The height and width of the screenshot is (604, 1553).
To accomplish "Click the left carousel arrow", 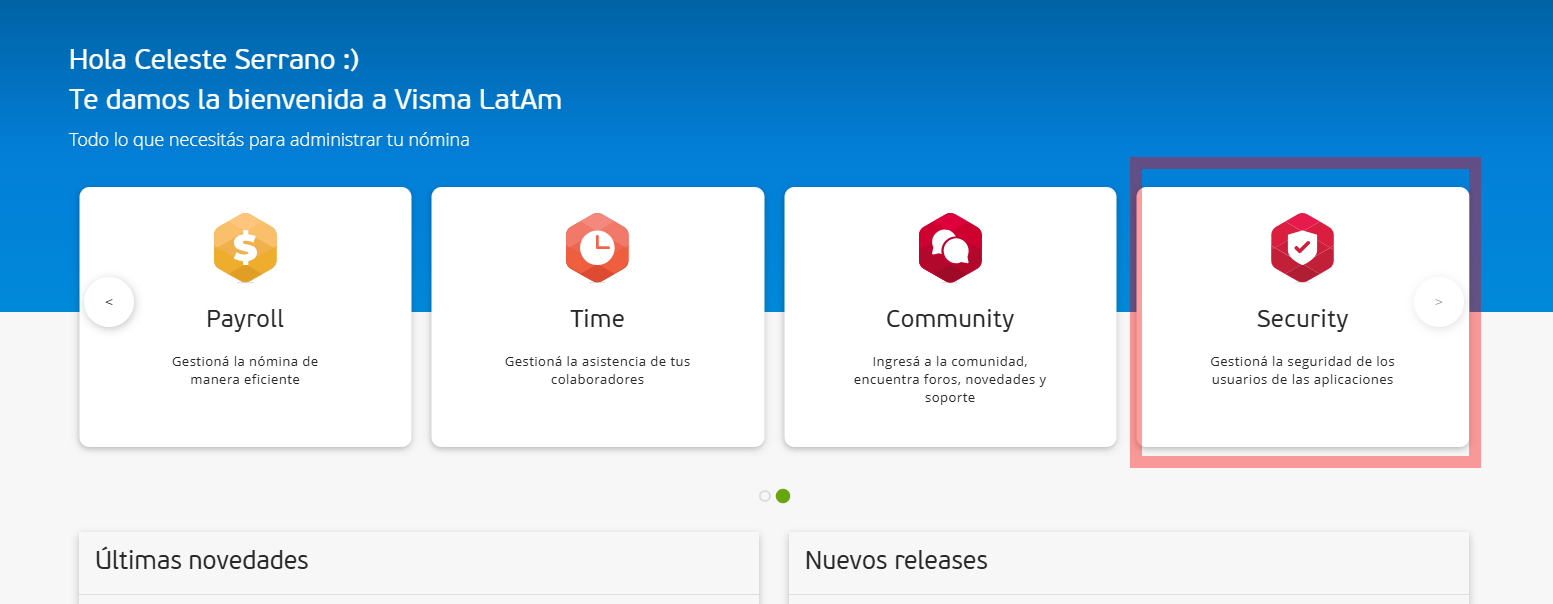I will point(109,301).
